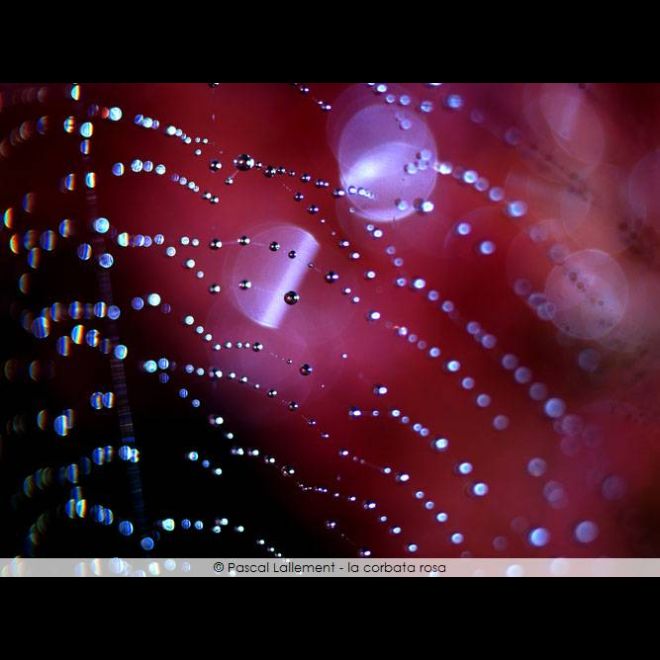Click the hyphen between author name and title
The width and height of the screenshot is (660, 660).
(341, 568)
